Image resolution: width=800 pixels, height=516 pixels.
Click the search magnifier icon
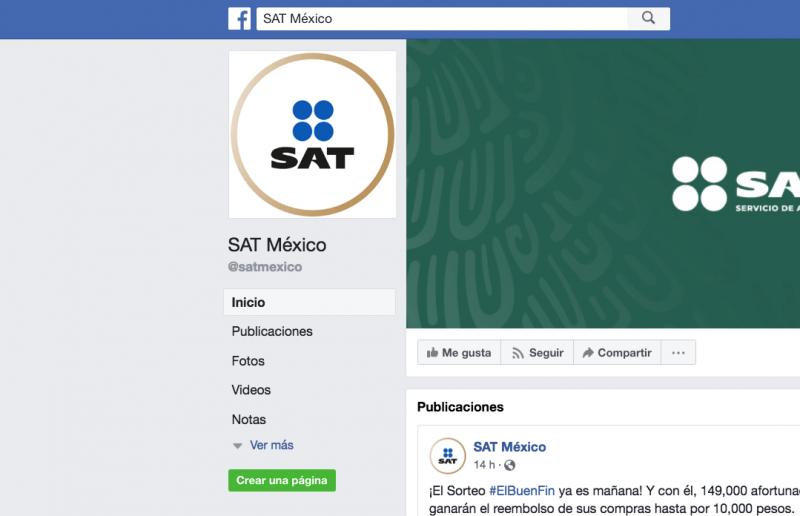click(x=648, y=18)
